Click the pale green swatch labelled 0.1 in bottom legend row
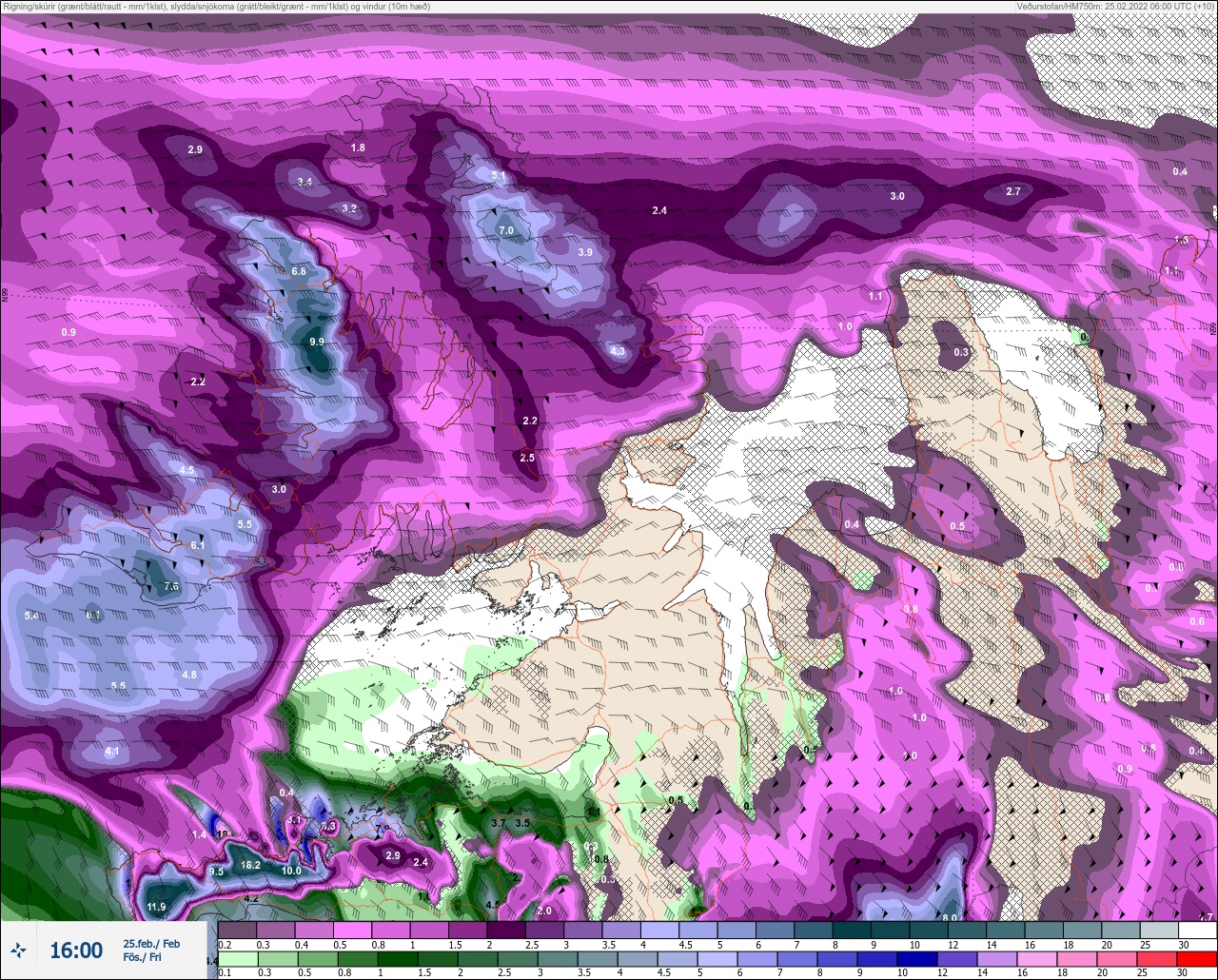This screenshot has height=980, width=1218. pyautogui.click(x=237, y=959)
